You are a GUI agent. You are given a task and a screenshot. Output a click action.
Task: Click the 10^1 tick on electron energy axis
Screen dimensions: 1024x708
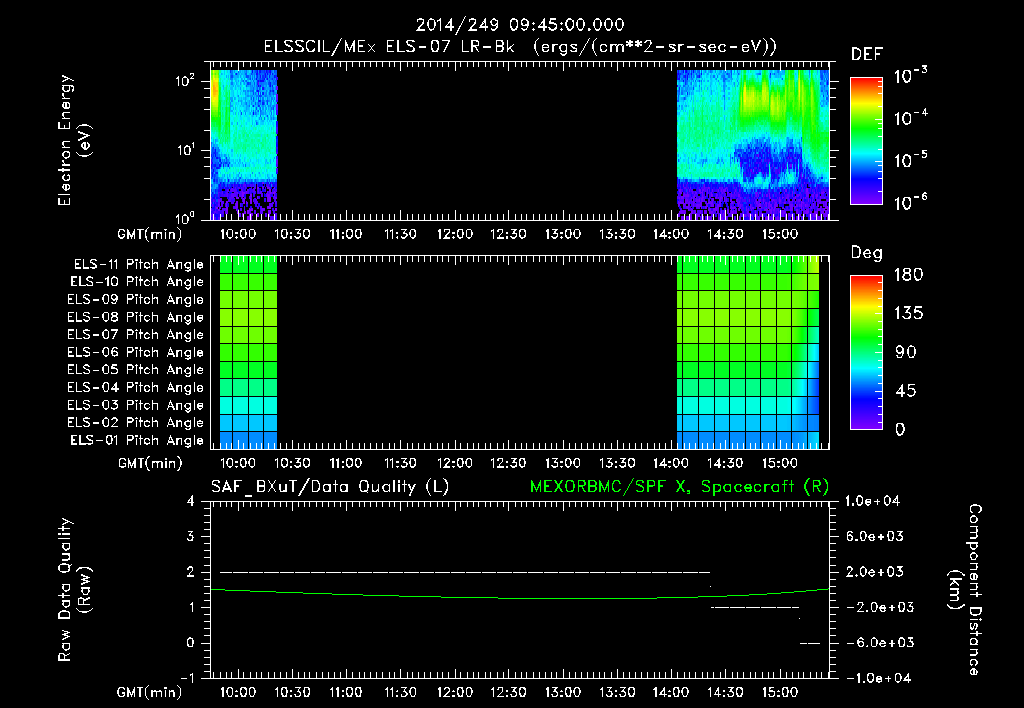[x=185, y=150]
